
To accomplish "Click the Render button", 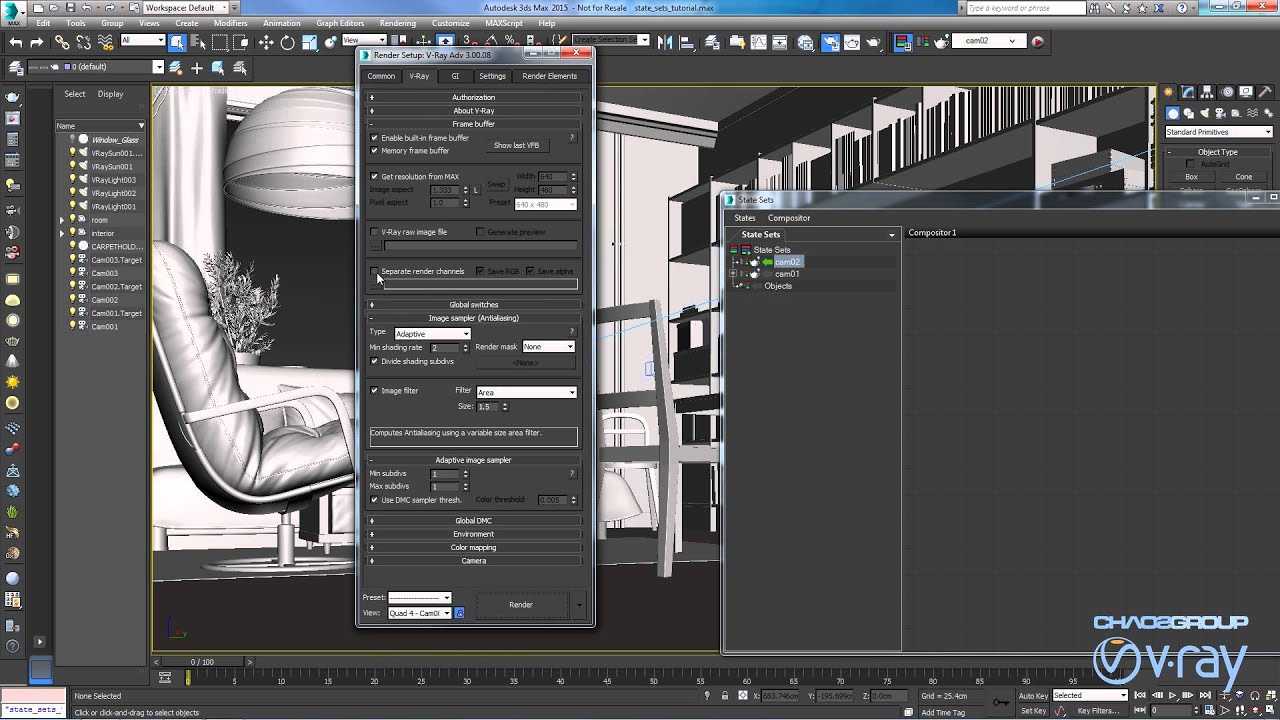I will 521,605.
